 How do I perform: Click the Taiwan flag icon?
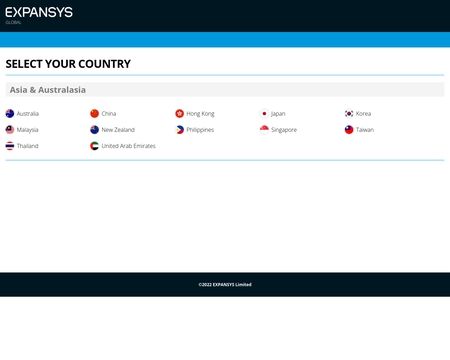349,130
